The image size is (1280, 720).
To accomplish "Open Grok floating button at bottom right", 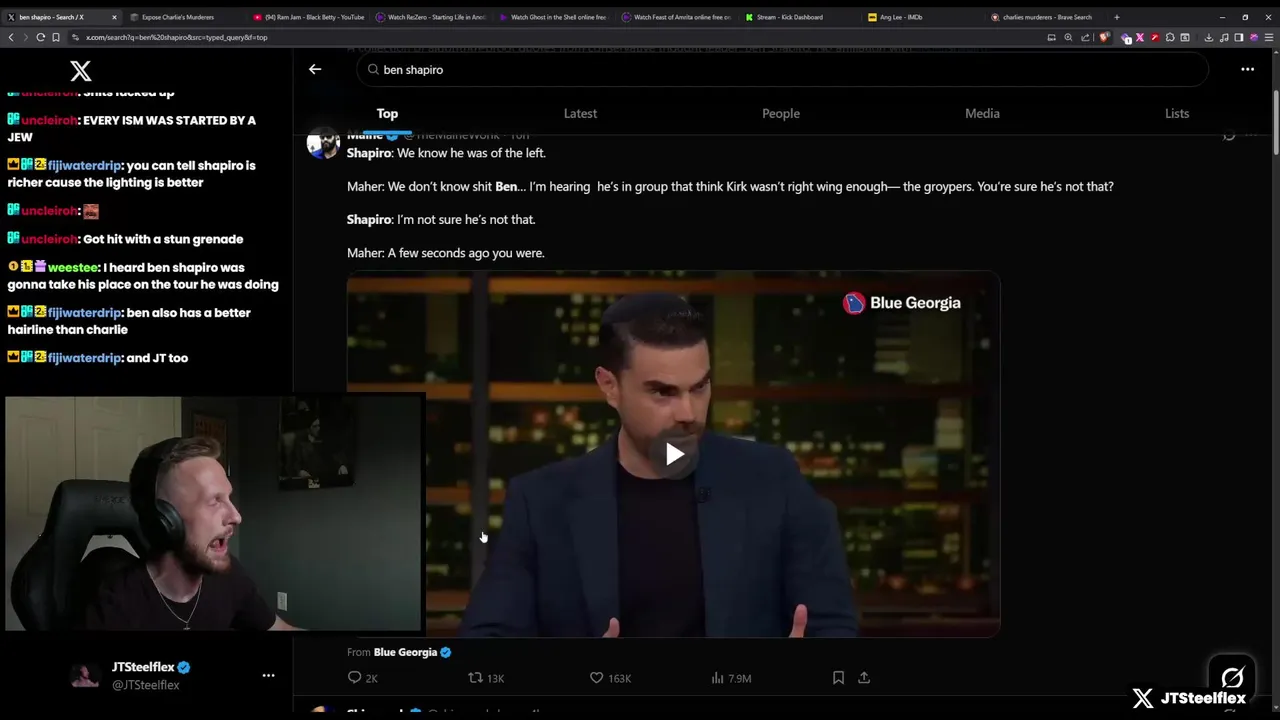I will (1232, 678).
